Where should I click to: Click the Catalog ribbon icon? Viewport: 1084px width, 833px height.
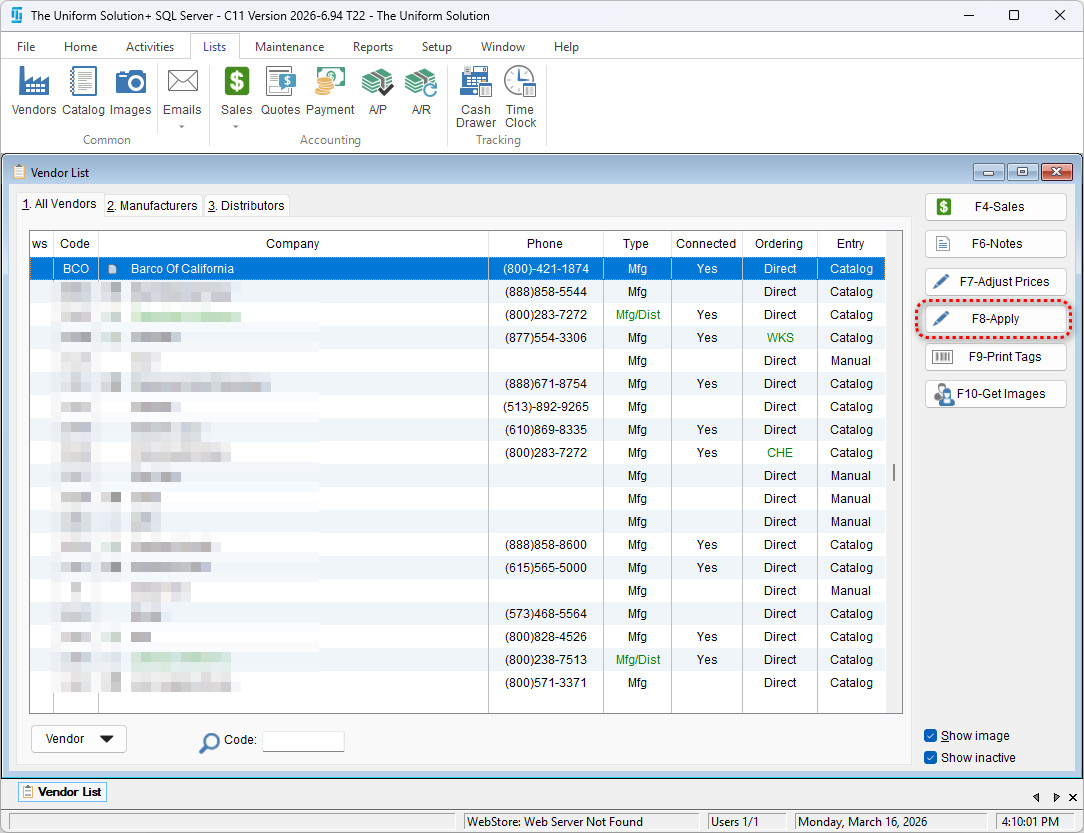[83, 92]
